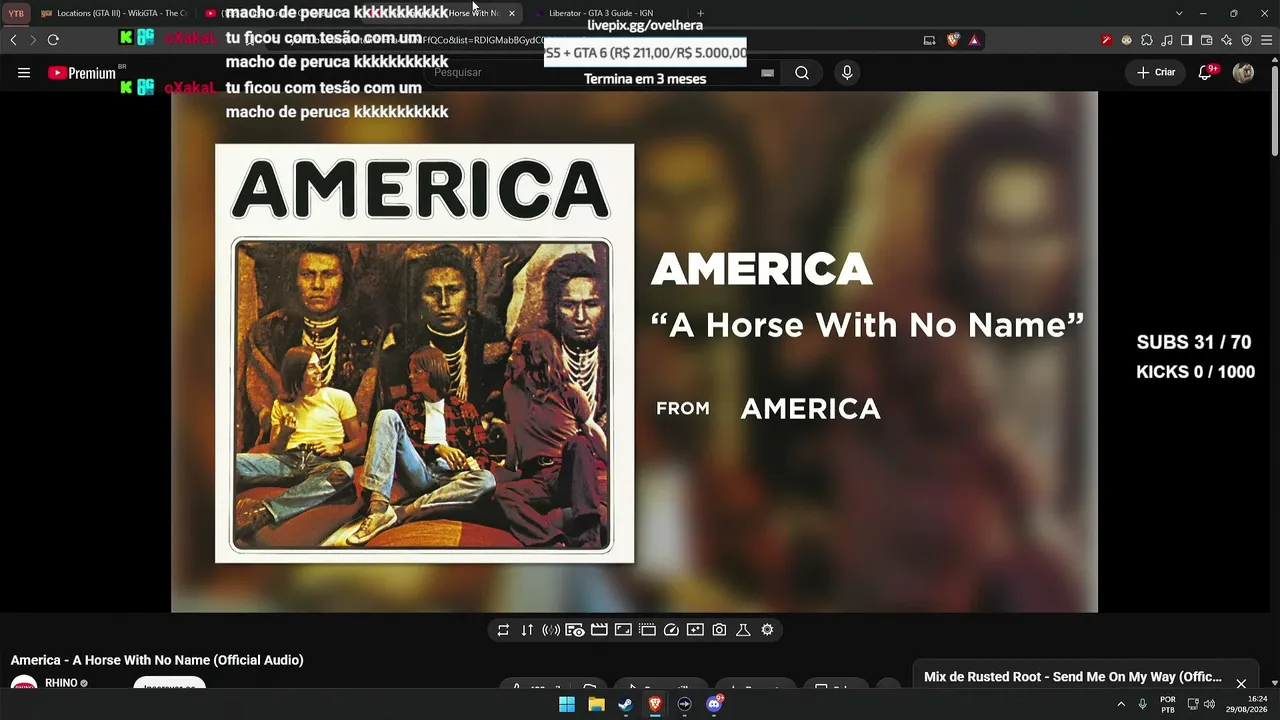Open File Explorer from taskbar

[x=596, y=704]
